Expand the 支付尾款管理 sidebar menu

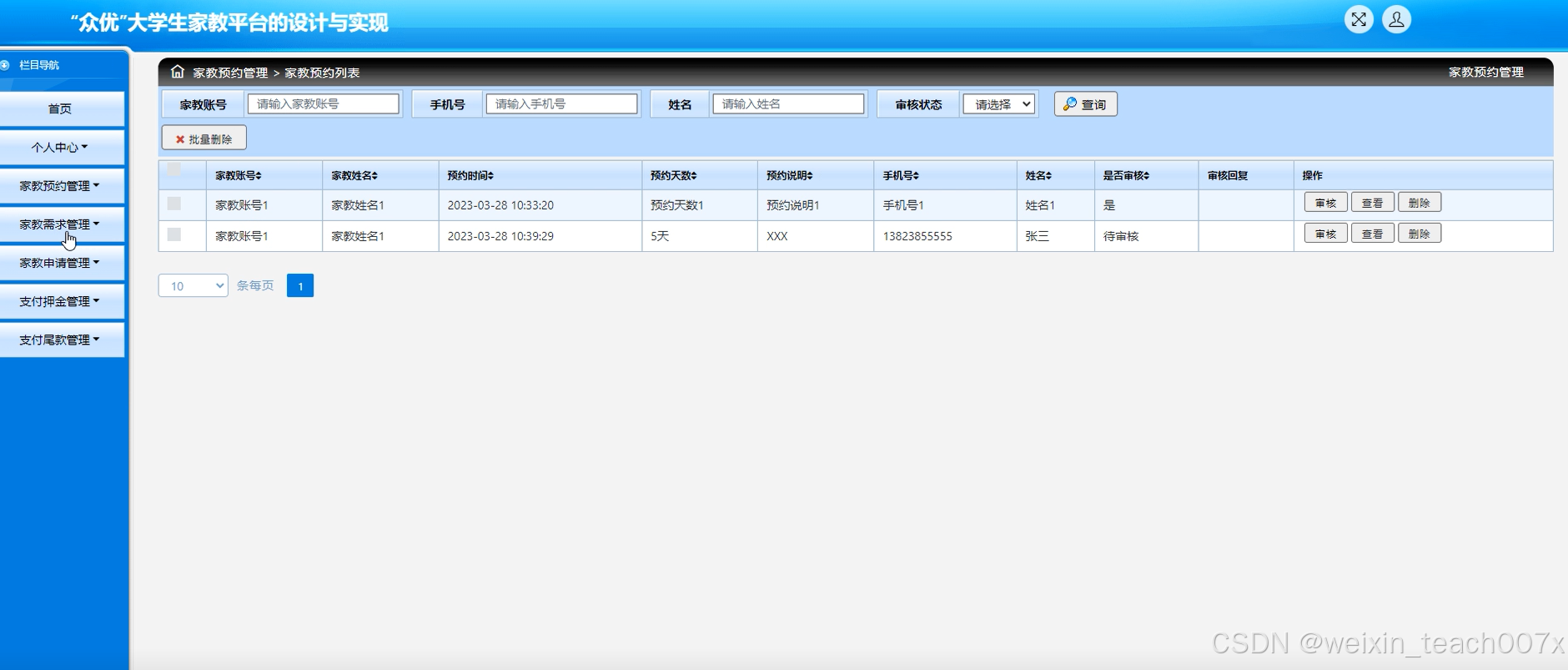[x=61, y=340]
